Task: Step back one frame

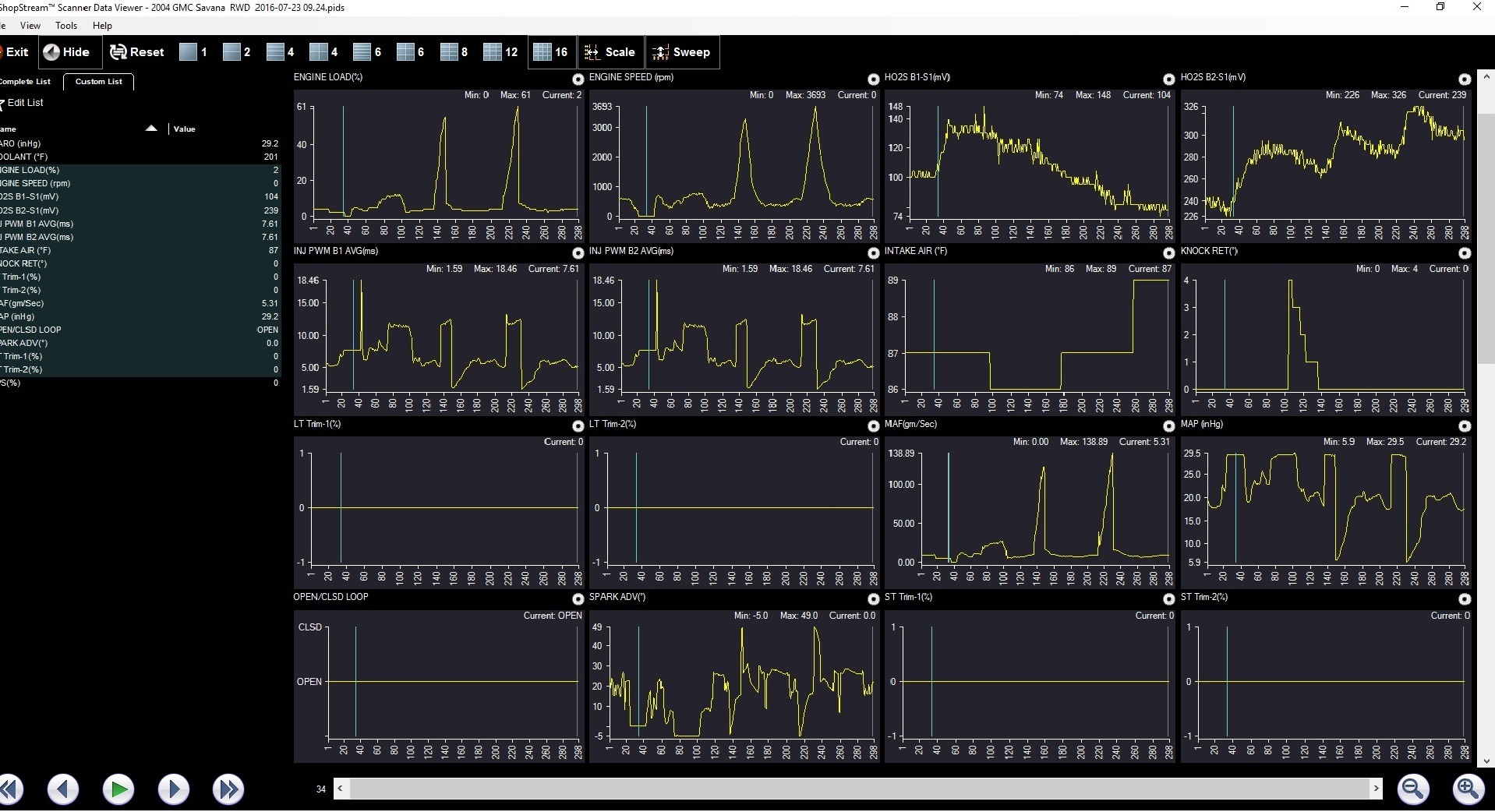Action: 63,789
